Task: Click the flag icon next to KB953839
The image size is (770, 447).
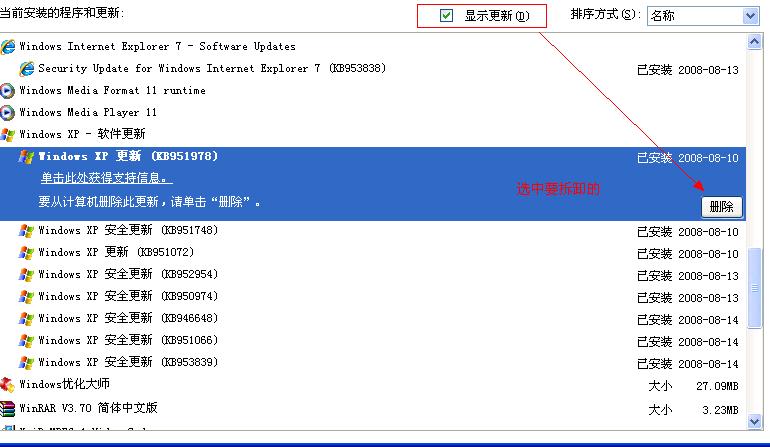Action: pos(26,363)
